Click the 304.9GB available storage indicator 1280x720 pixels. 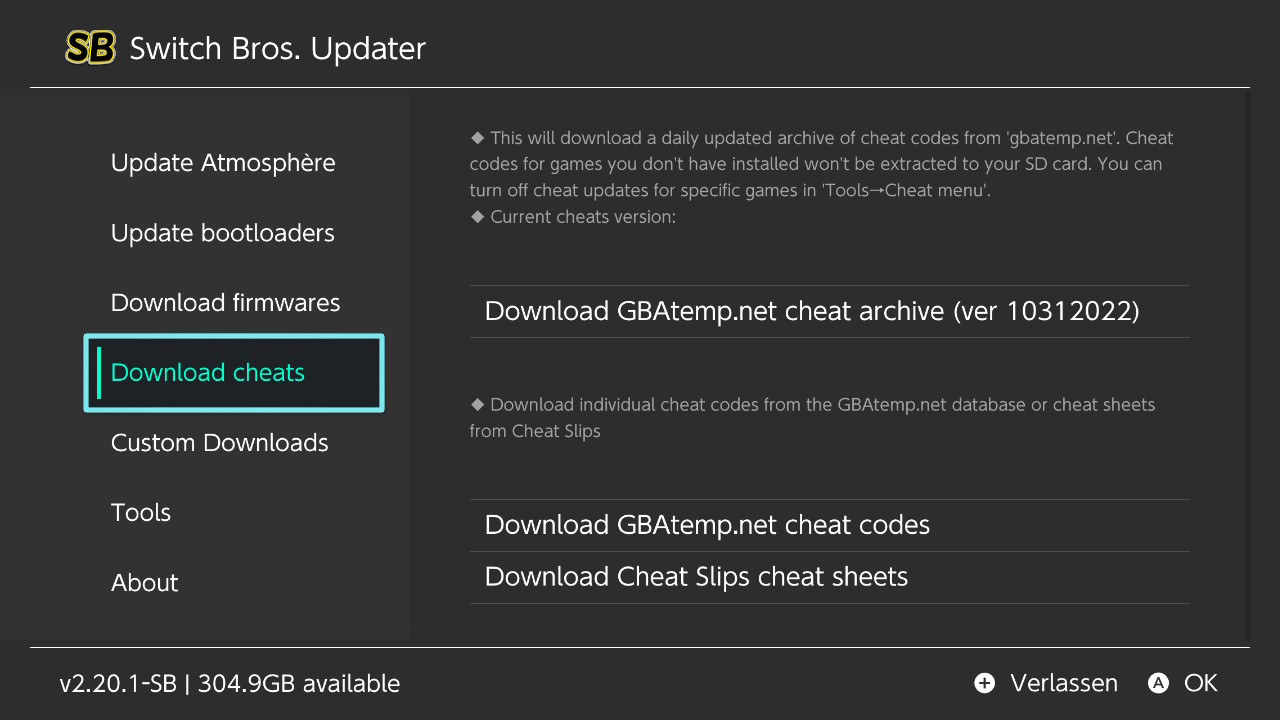click(x=301, y=683)
